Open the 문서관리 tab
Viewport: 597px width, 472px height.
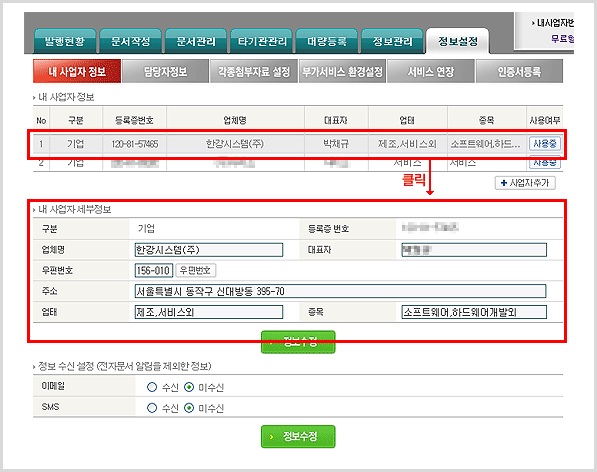click(196, 41)
